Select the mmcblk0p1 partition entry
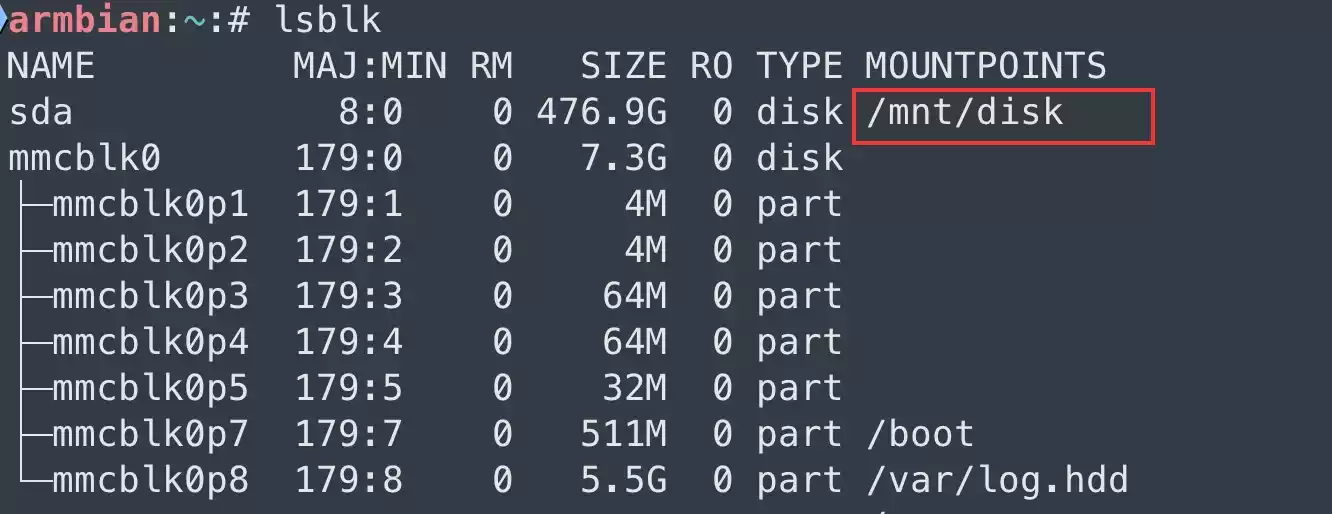1332x514 pixels. pyautogui.click(x=150, y=204)
